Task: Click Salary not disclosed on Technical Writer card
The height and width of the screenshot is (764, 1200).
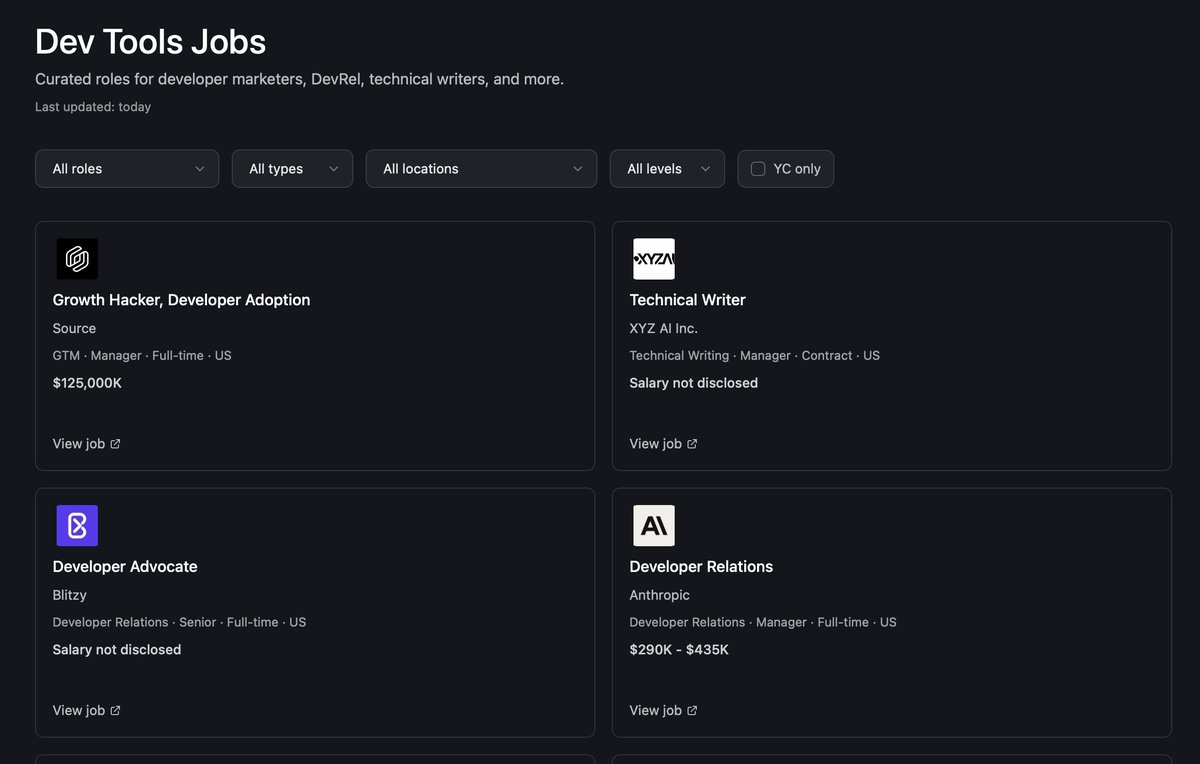Action: [x=693, y=383]
